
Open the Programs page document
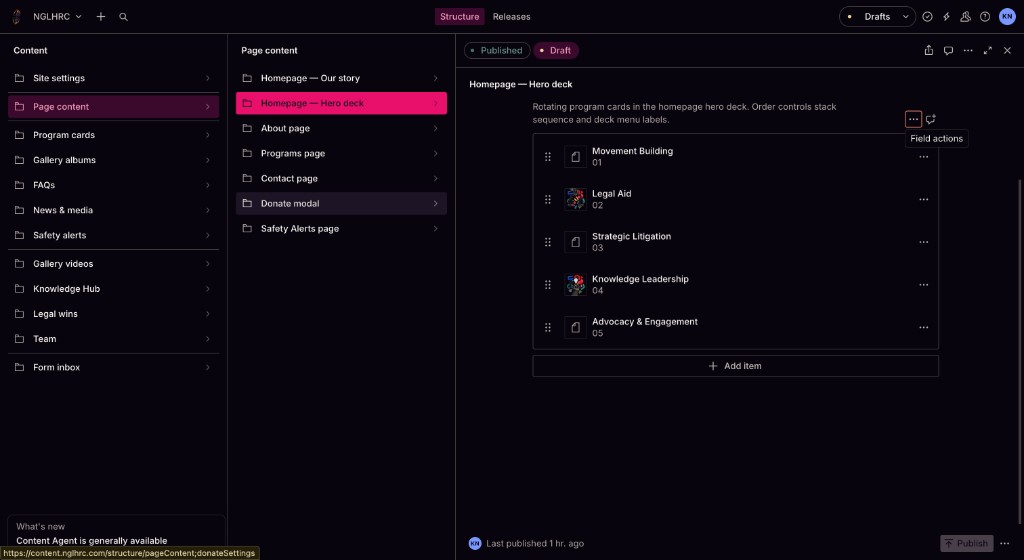[341, 153]
